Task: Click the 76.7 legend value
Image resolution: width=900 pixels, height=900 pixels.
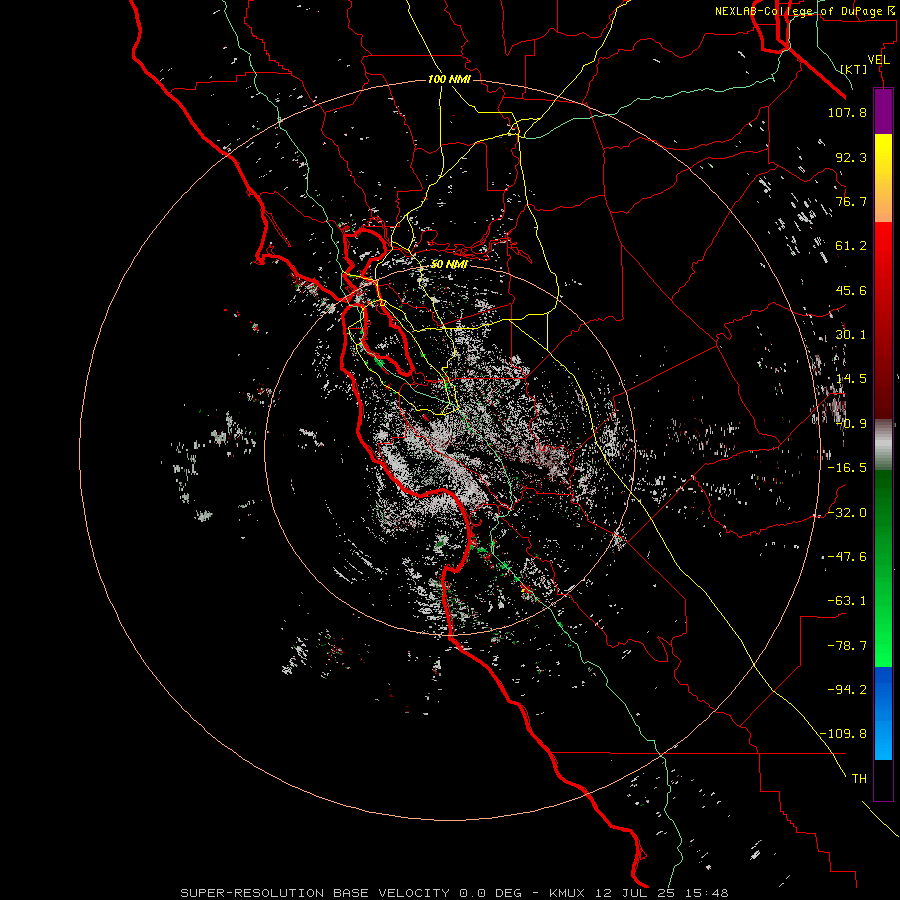Action: (851, 201)
